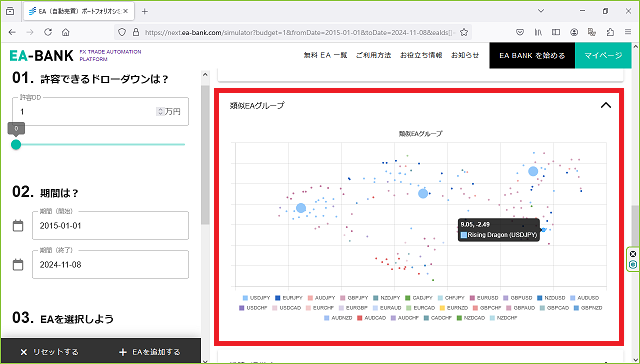This screenshot has height=364, width=640.
Task: Open the Firefox hamburger menu
Action: [628, 32]
